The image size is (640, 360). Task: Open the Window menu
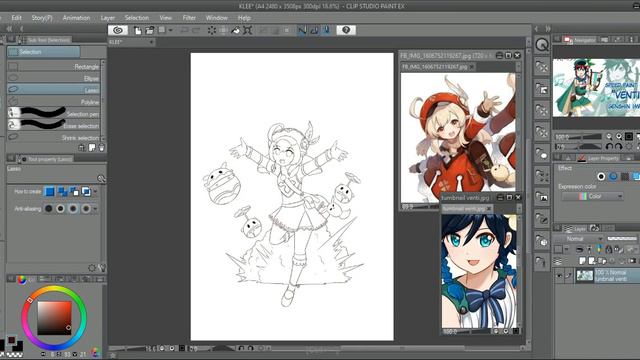[x=217, y=18]
